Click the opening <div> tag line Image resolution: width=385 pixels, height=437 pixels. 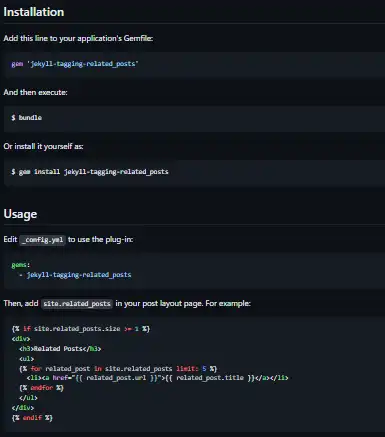point(21,339)
